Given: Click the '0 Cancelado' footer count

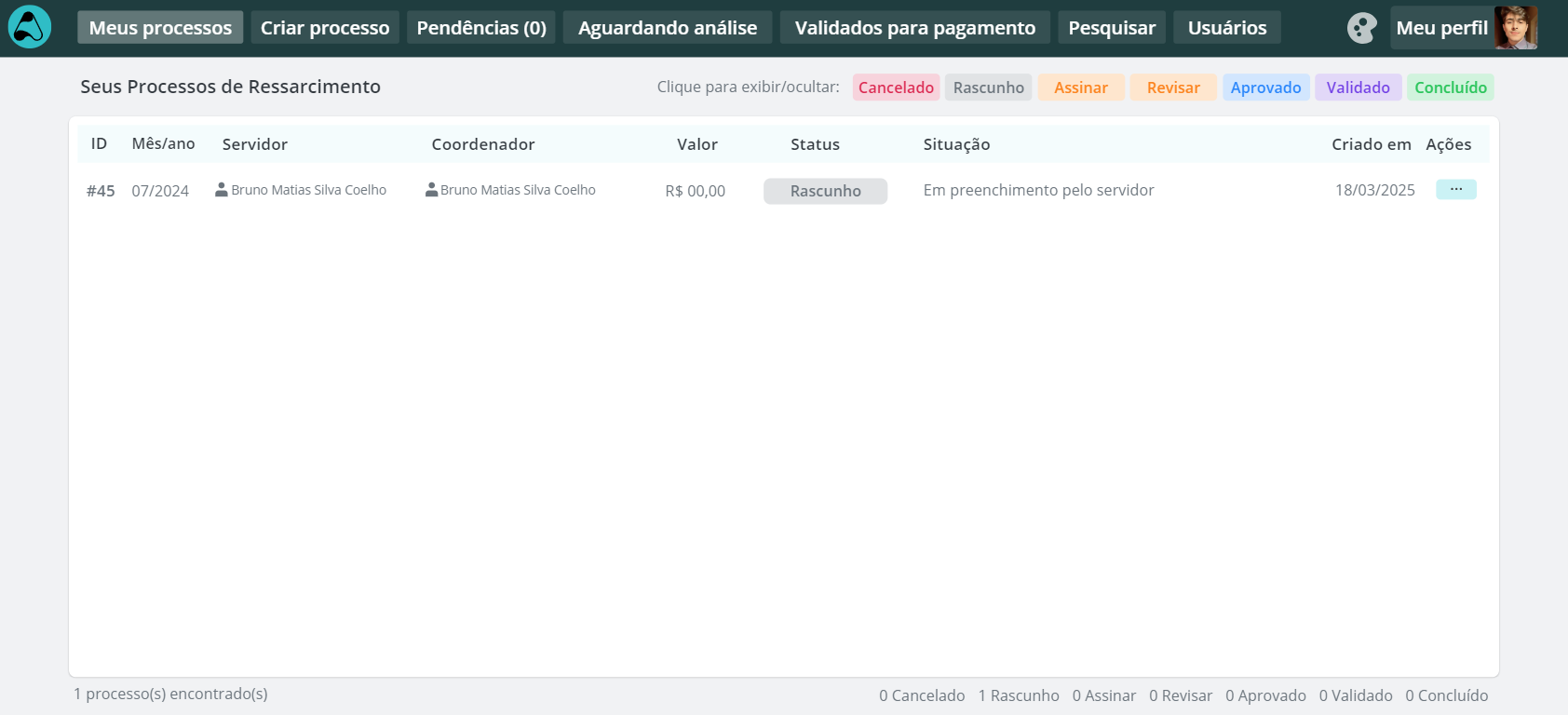Looking at the screenshot, I should [922, 695].
